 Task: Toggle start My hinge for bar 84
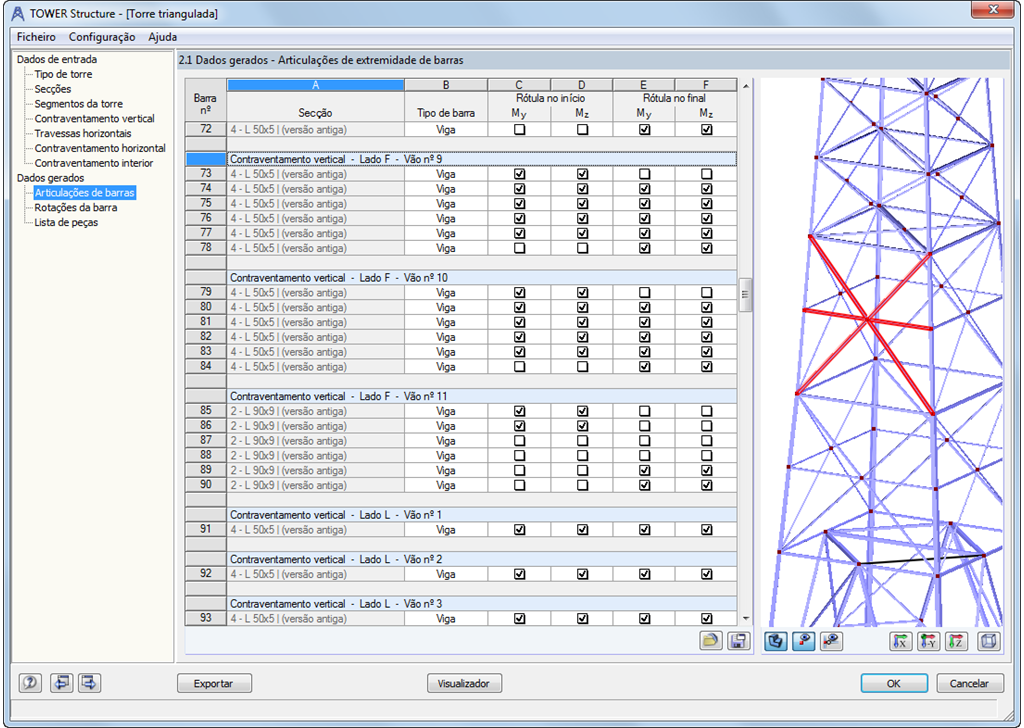519,366
